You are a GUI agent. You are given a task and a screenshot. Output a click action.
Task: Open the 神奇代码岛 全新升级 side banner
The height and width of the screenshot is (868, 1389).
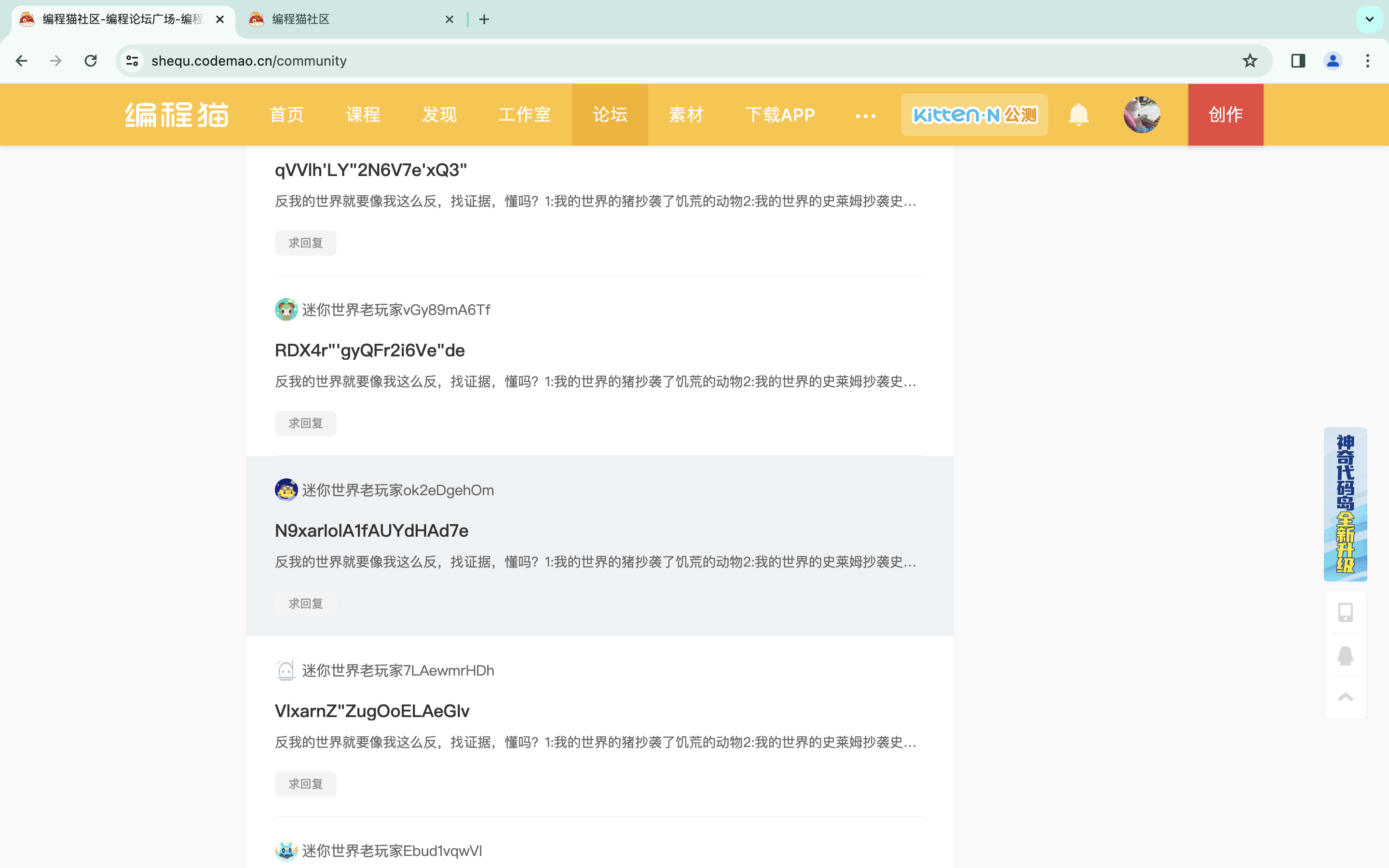[1346, 504]
